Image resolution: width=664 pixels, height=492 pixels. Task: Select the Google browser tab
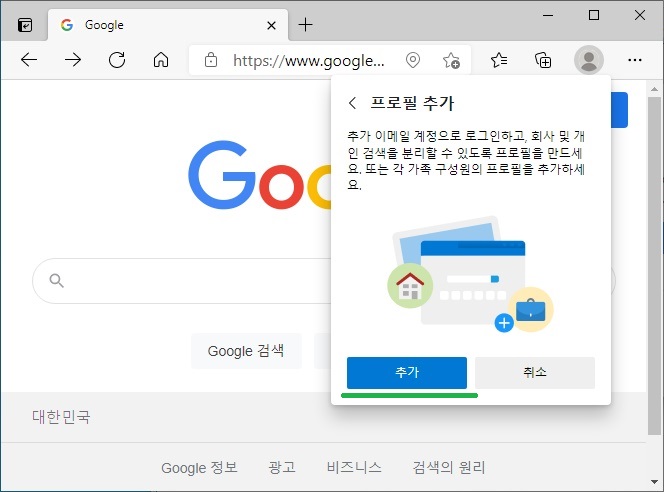[x=168, y=25]
